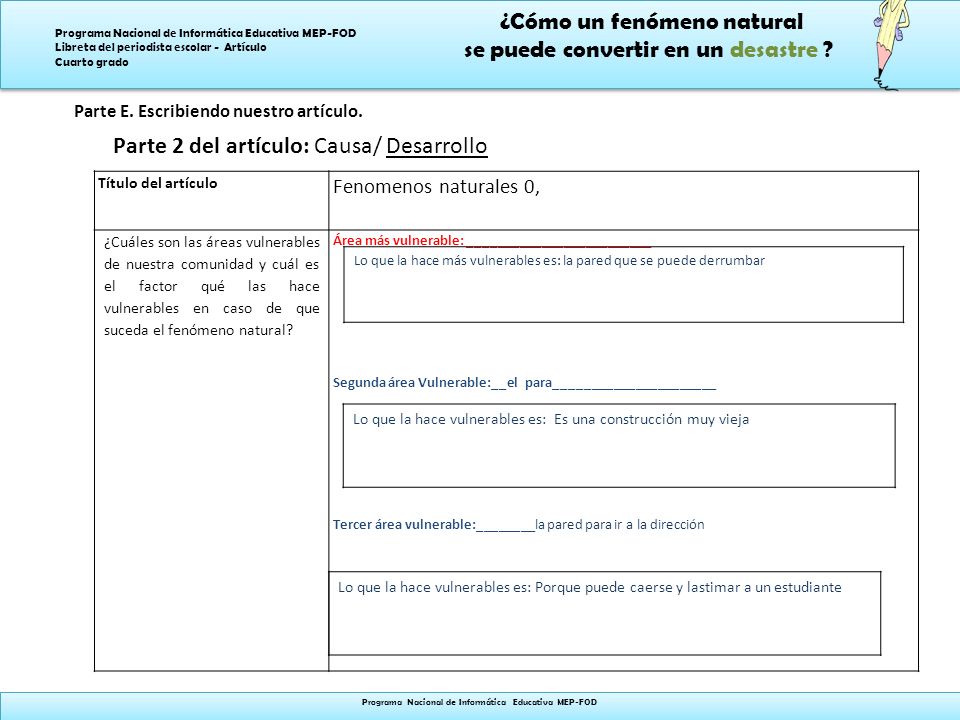
Task: Click 'Libreta del periodista escolar - Artículo'
Action: [x=160, y=47]
